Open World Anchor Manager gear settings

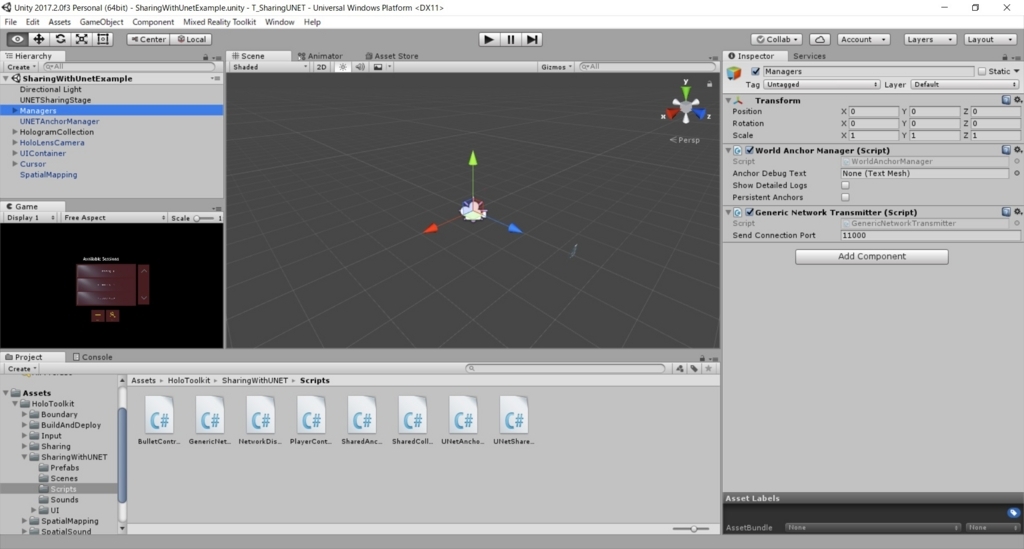coord(1017,149)
